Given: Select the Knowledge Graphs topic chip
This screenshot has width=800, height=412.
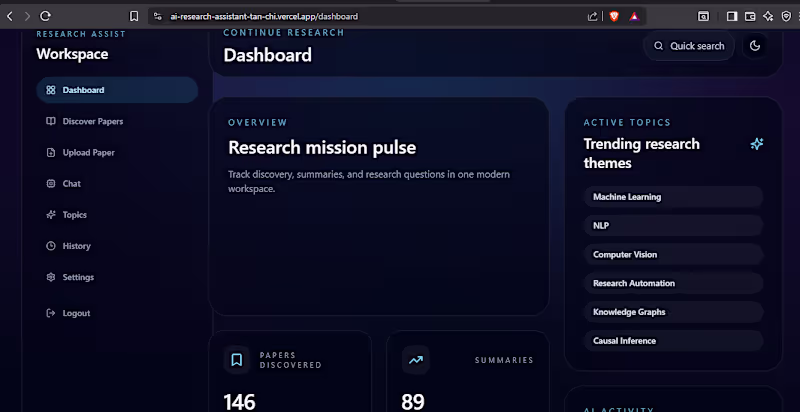Looking at the screenshot, I should coord(673,312).
